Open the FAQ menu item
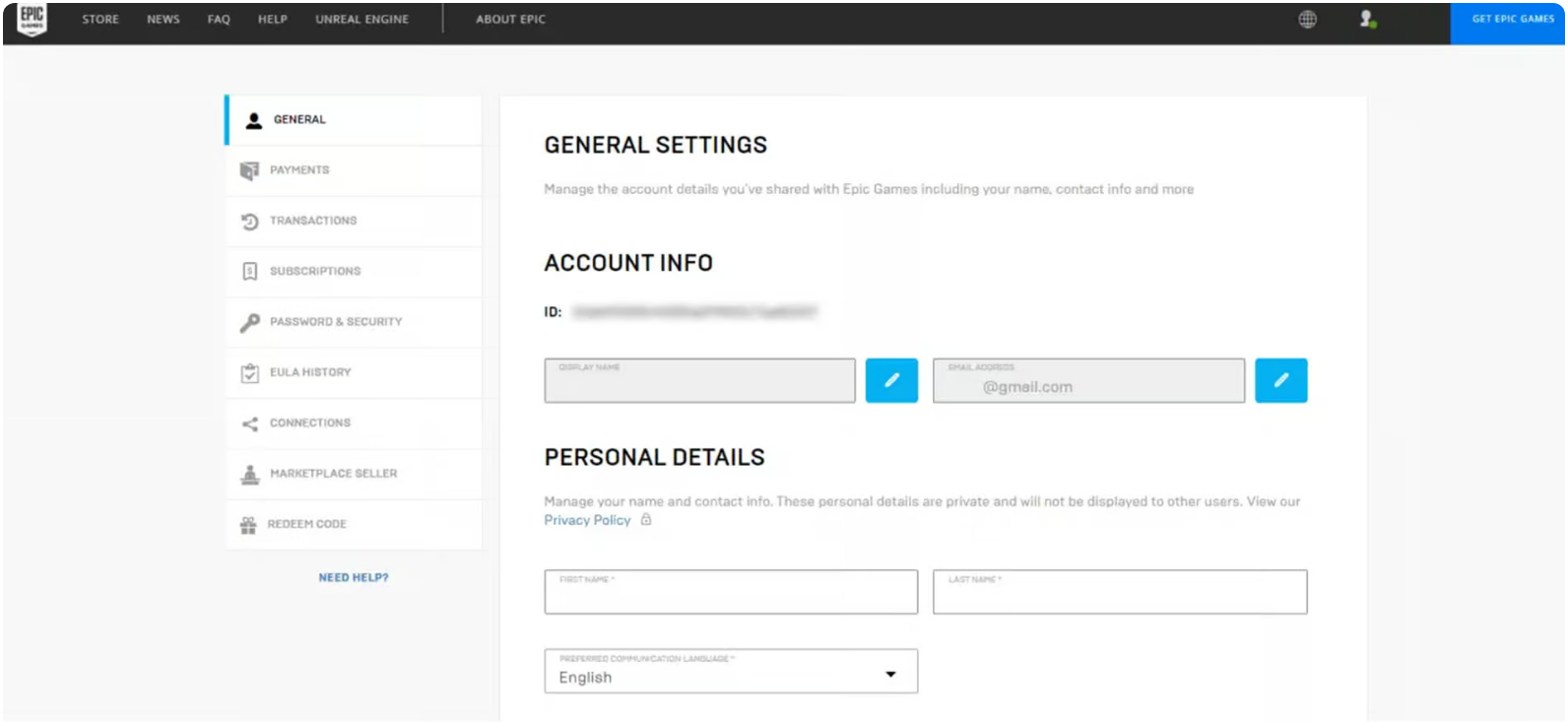Screen dimensions: 1568x722 click(x=219, y=19)
